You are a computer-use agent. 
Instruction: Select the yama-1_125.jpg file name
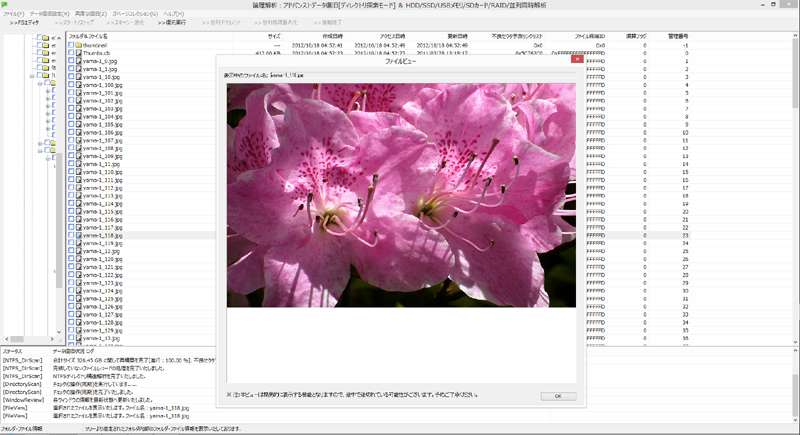(103, 298)
